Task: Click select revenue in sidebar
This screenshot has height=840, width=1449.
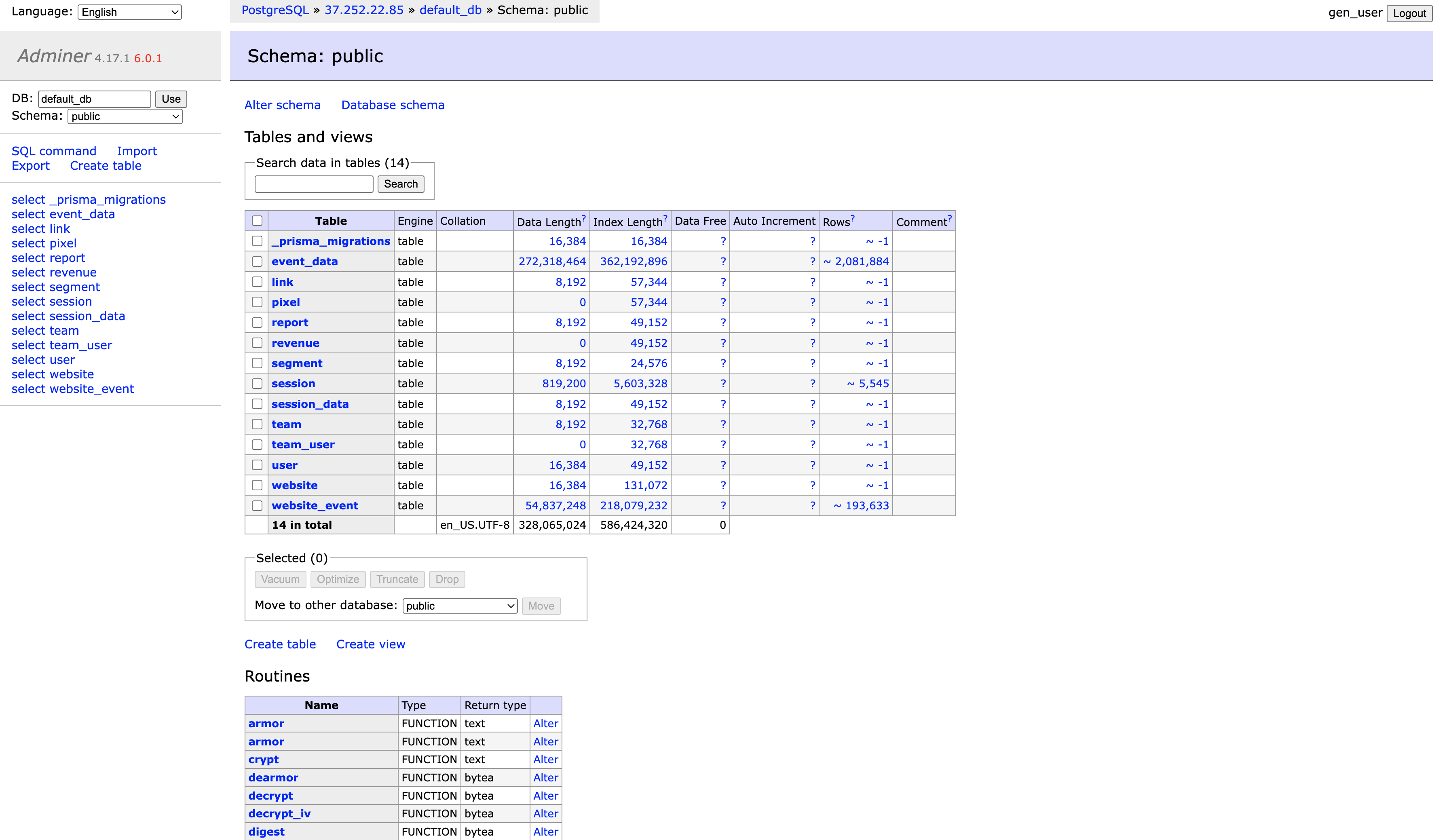Action: (54, 272)
